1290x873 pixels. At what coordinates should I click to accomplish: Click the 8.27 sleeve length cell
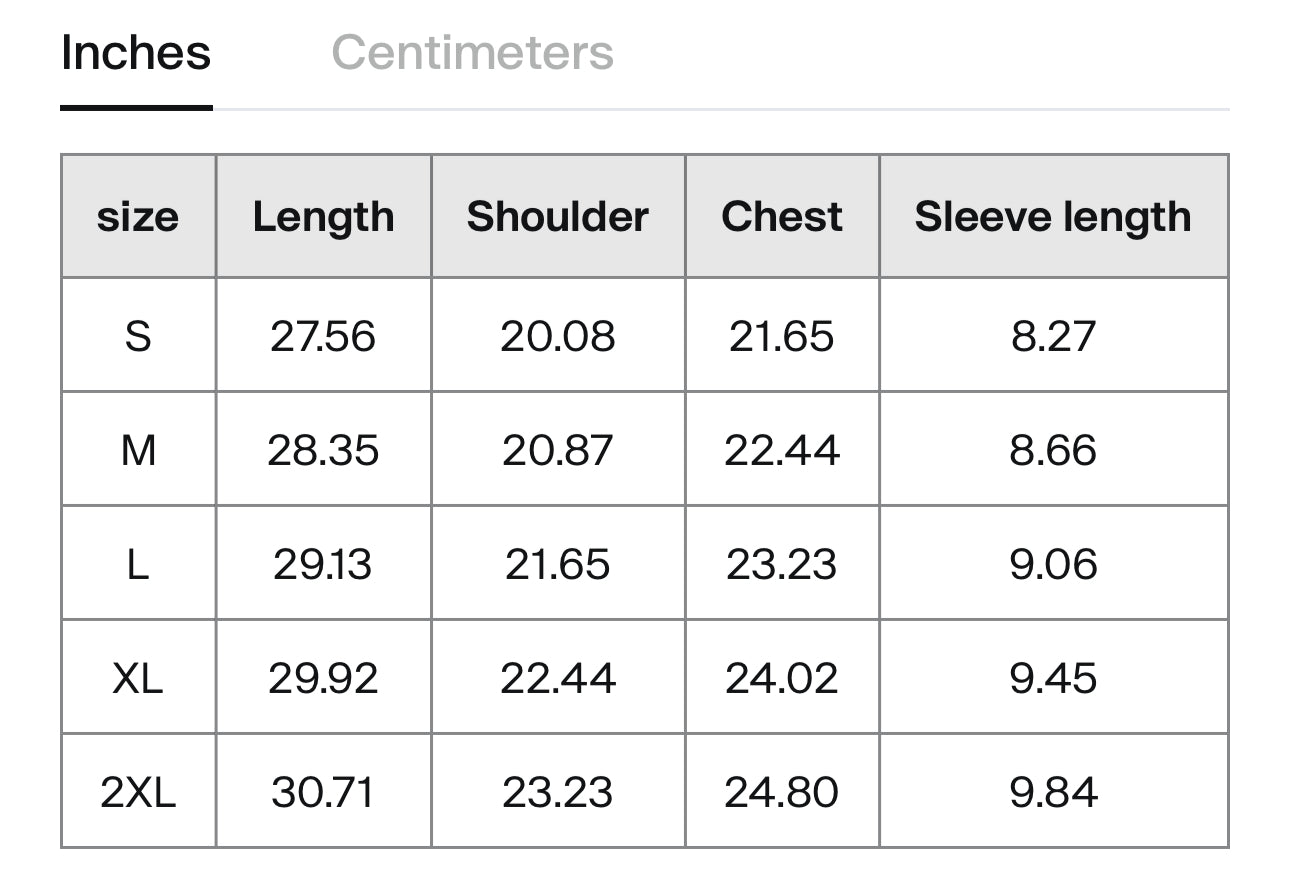pyautogui.click(x=1053, y=336)
